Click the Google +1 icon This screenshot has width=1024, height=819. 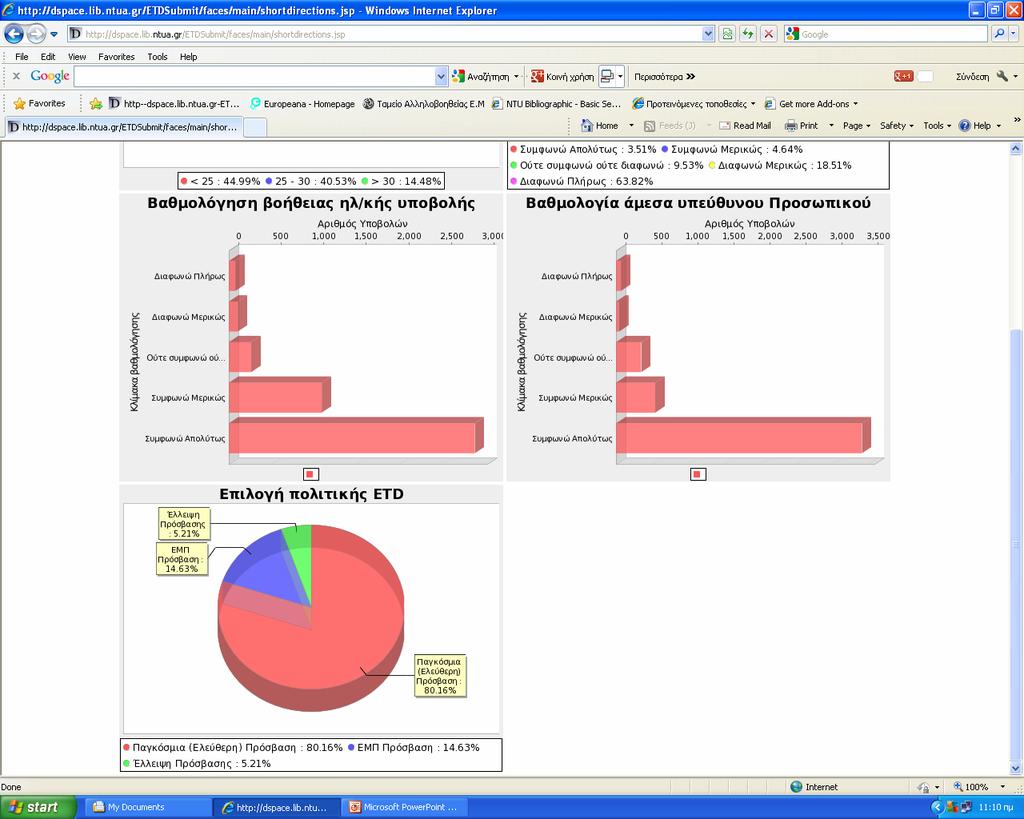pyautogui.click(x=903, y=76)
